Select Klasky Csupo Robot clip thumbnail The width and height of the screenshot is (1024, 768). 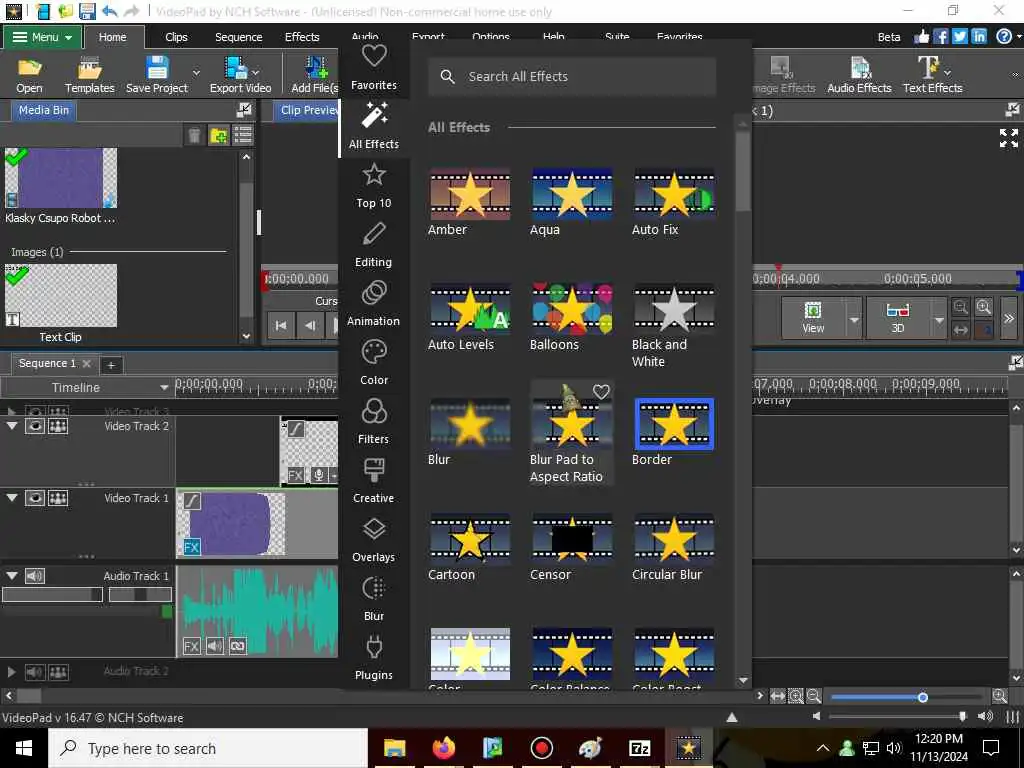(61, 178)
